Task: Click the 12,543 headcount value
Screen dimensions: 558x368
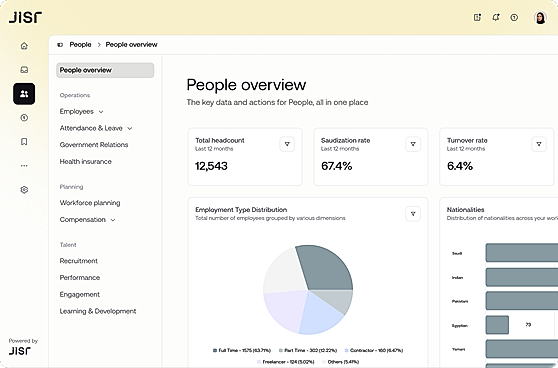Action: click(211, 166)
